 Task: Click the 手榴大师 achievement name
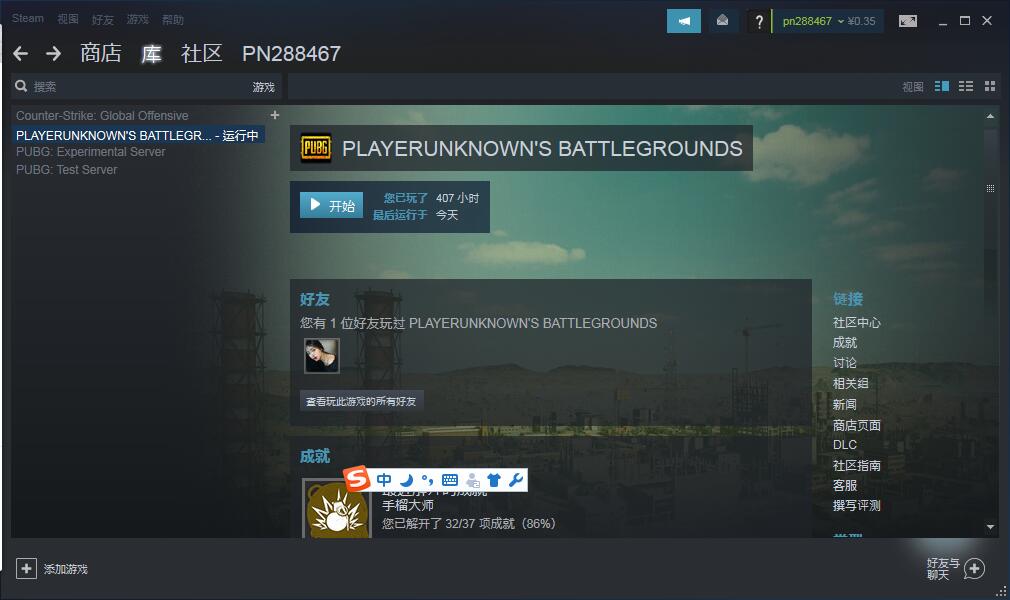(x=408, y=505)
